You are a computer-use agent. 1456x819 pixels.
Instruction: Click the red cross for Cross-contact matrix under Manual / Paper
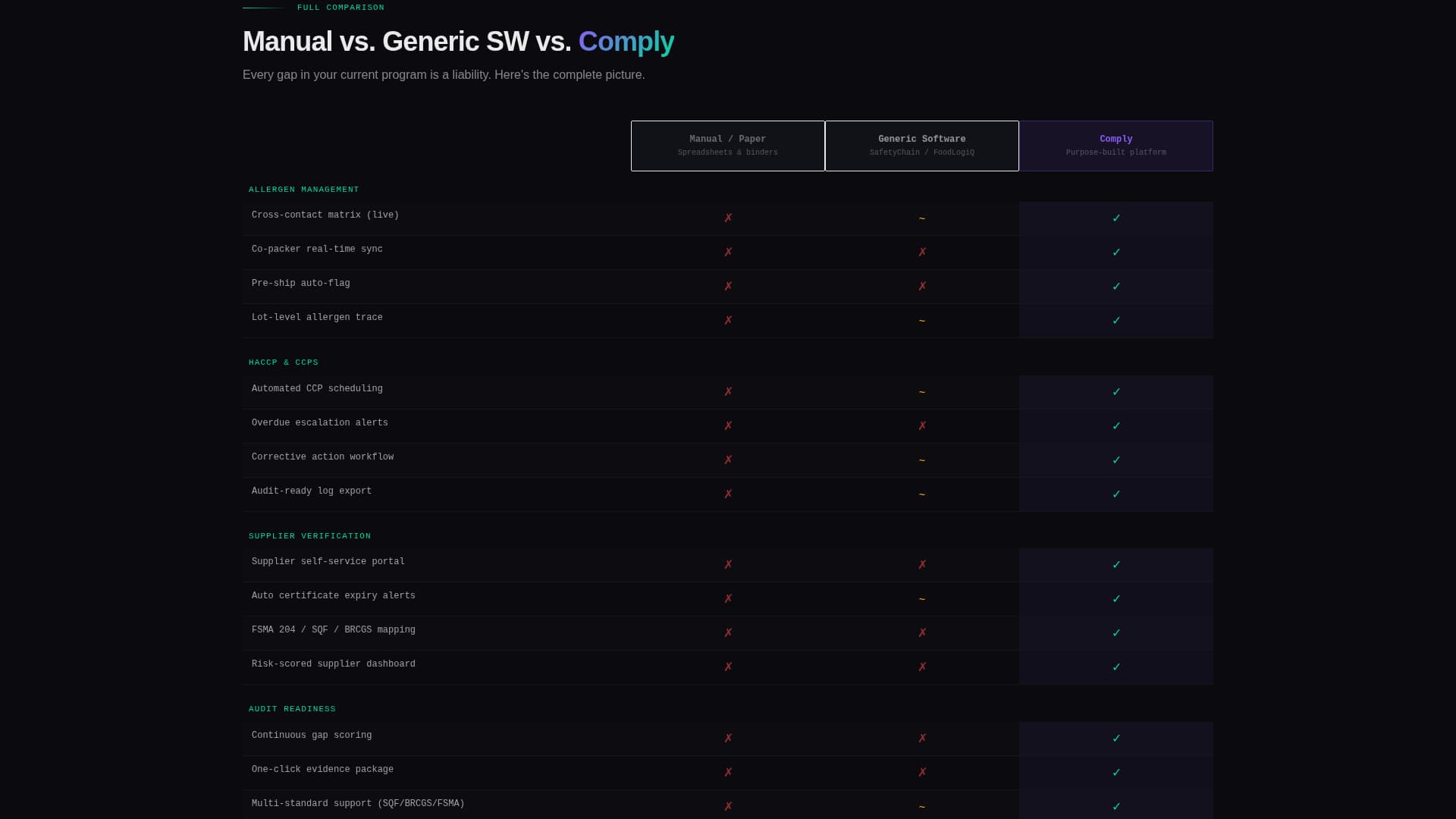728,218
